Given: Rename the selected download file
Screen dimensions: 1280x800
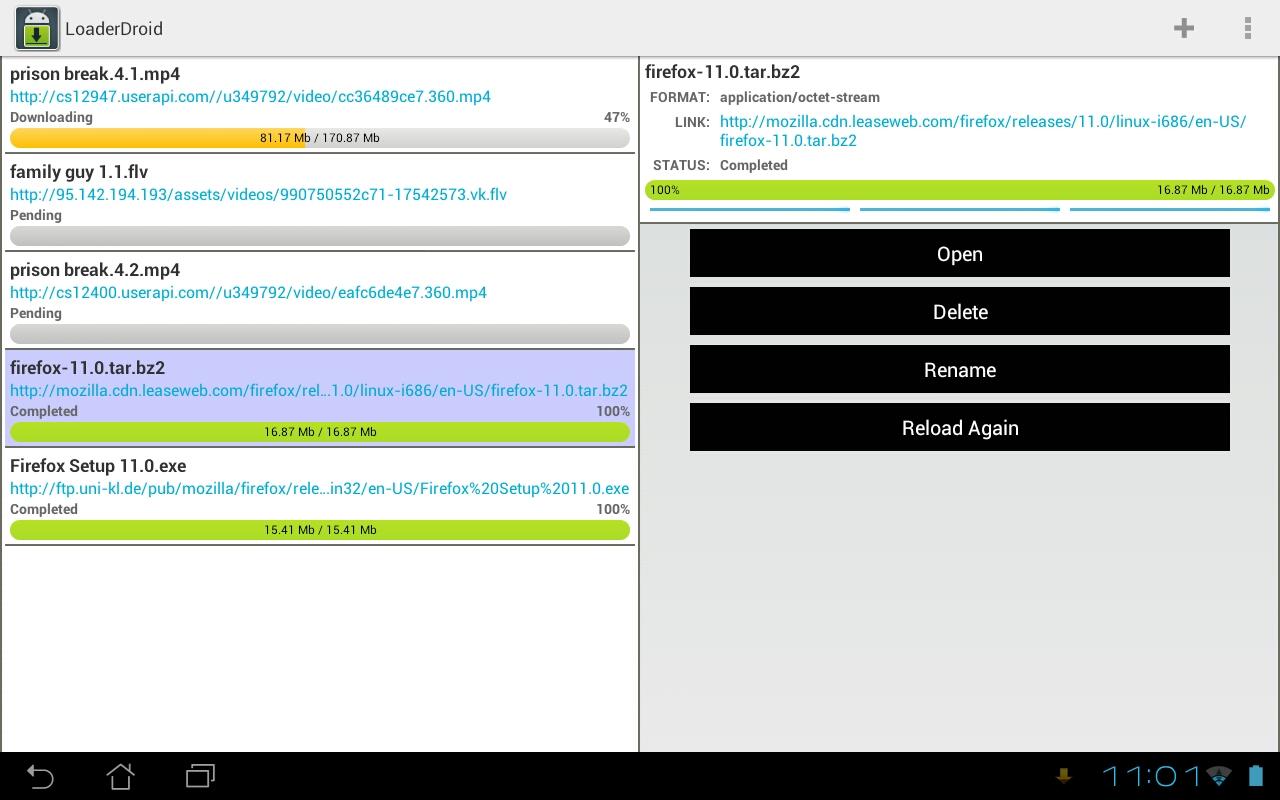Looking at the screenshot, I should pyautogui.click(x=959, y=370).
